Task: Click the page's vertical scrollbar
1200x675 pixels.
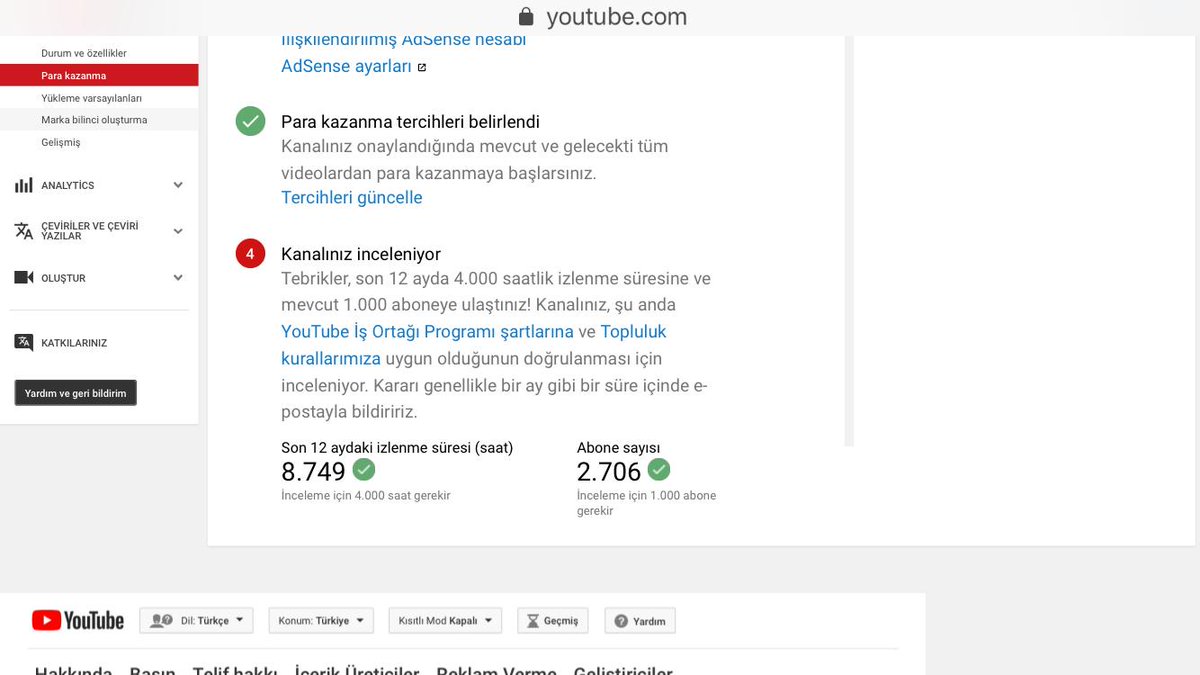Action: click(x=849, y=240)
